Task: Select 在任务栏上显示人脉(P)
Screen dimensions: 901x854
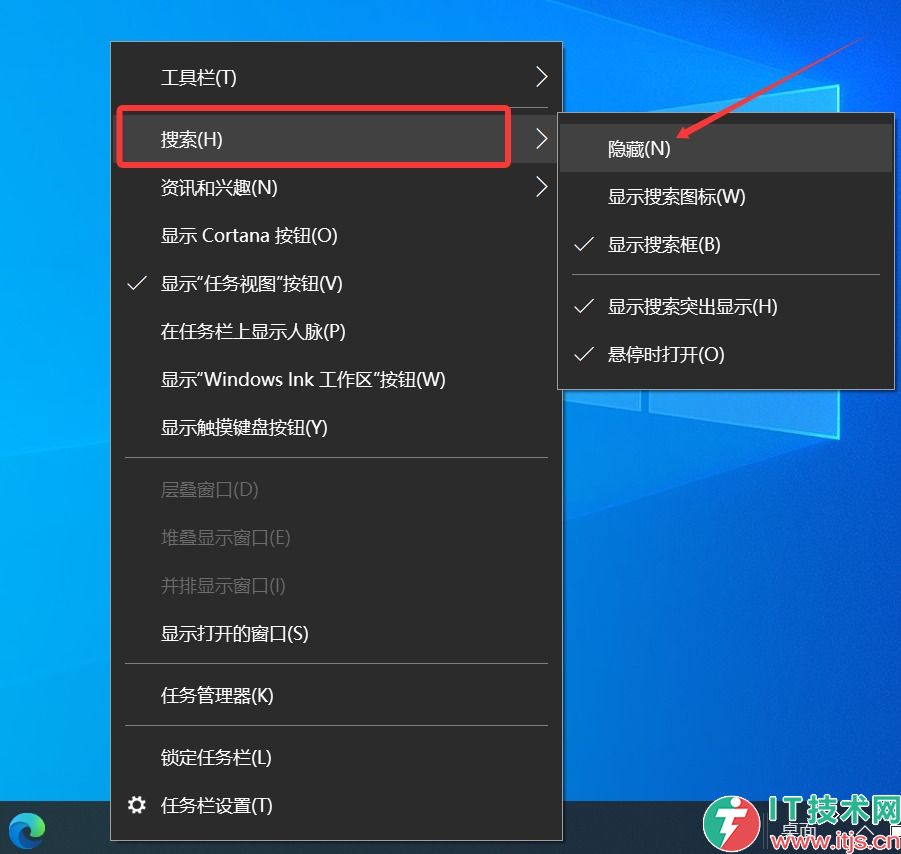Action: tap(253, 332)
